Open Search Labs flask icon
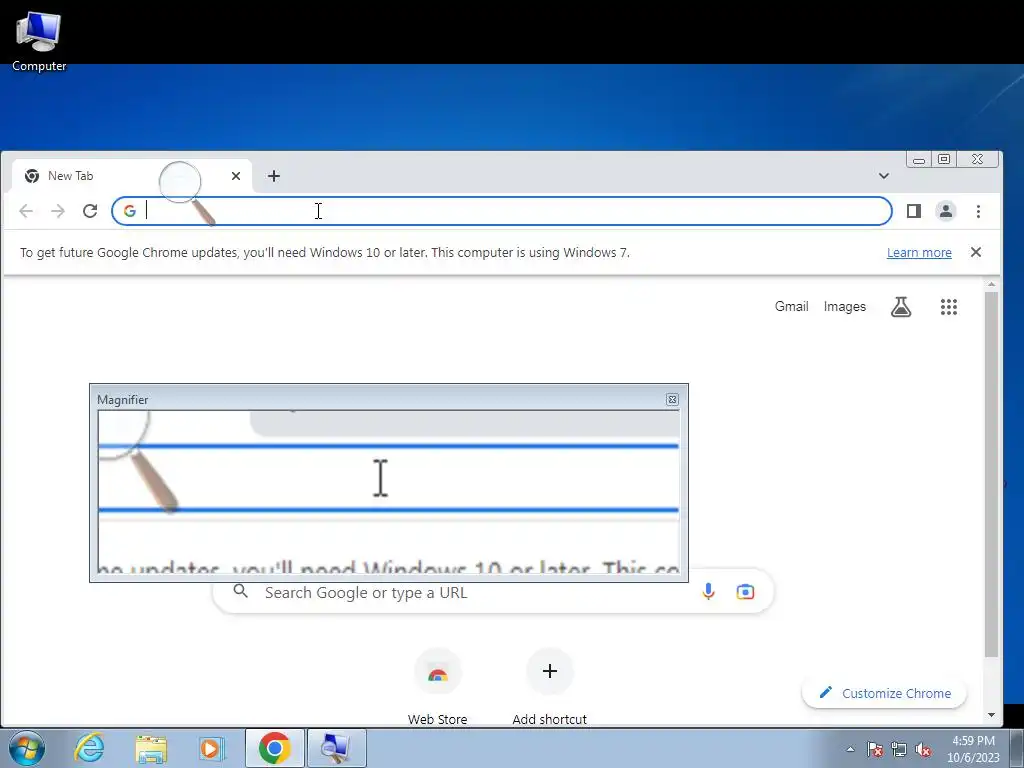Image resolution: width=1024 pixels, height=768 pixels. (901, 306)
